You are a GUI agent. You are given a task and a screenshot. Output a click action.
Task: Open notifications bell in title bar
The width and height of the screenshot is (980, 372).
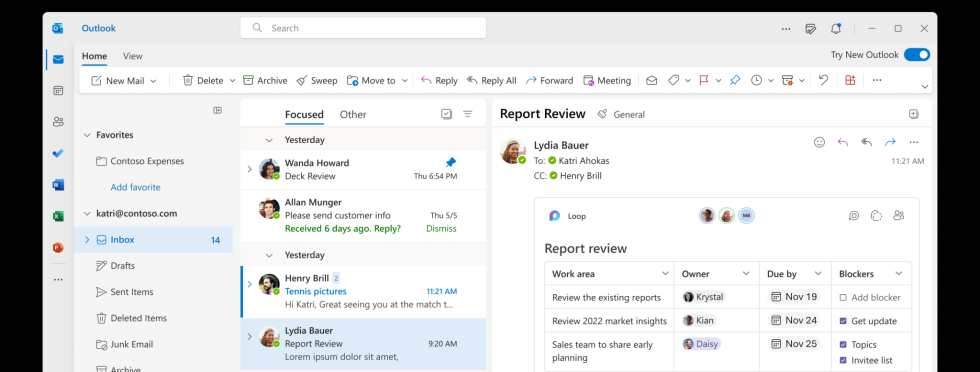[x=836, y=28]
